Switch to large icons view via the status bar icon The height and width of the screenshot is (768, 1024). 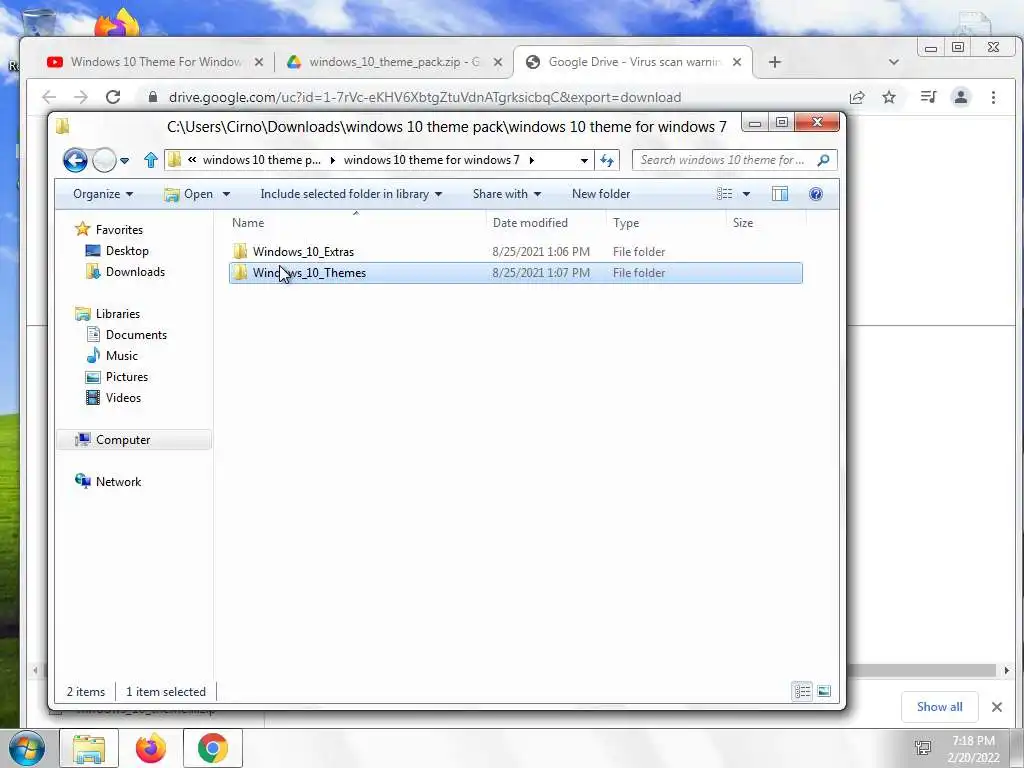pos(824,691)
